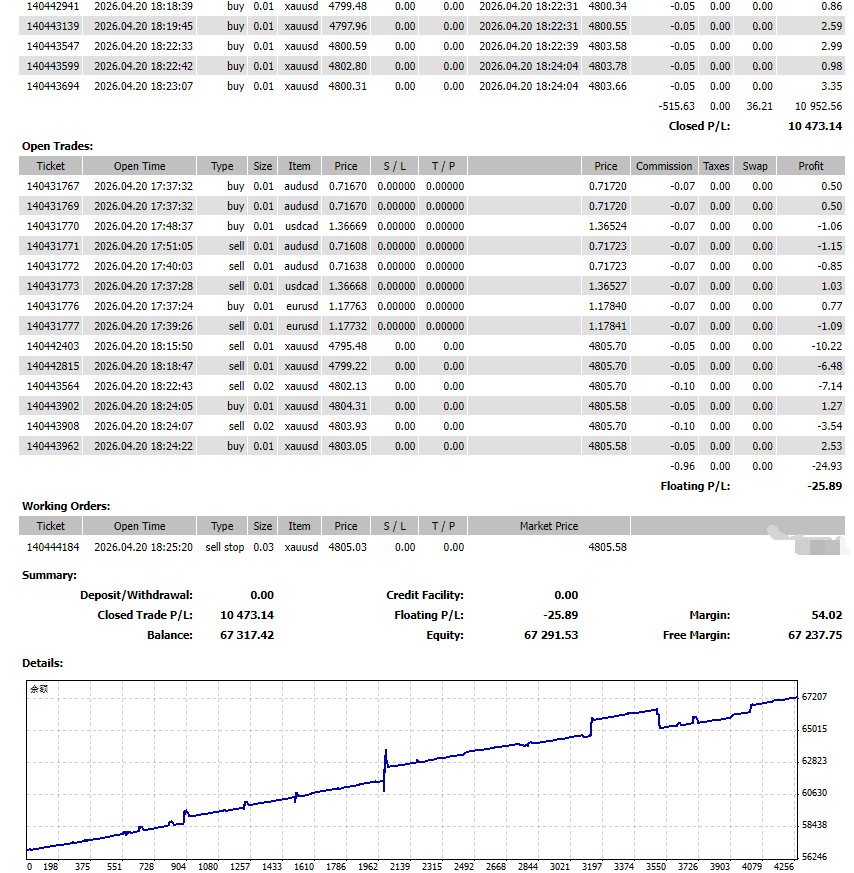The height and width of the screenshot is (873, 854).
Task: Click the Ticket column header in Open Trades
Action: [x=50, y=166]
